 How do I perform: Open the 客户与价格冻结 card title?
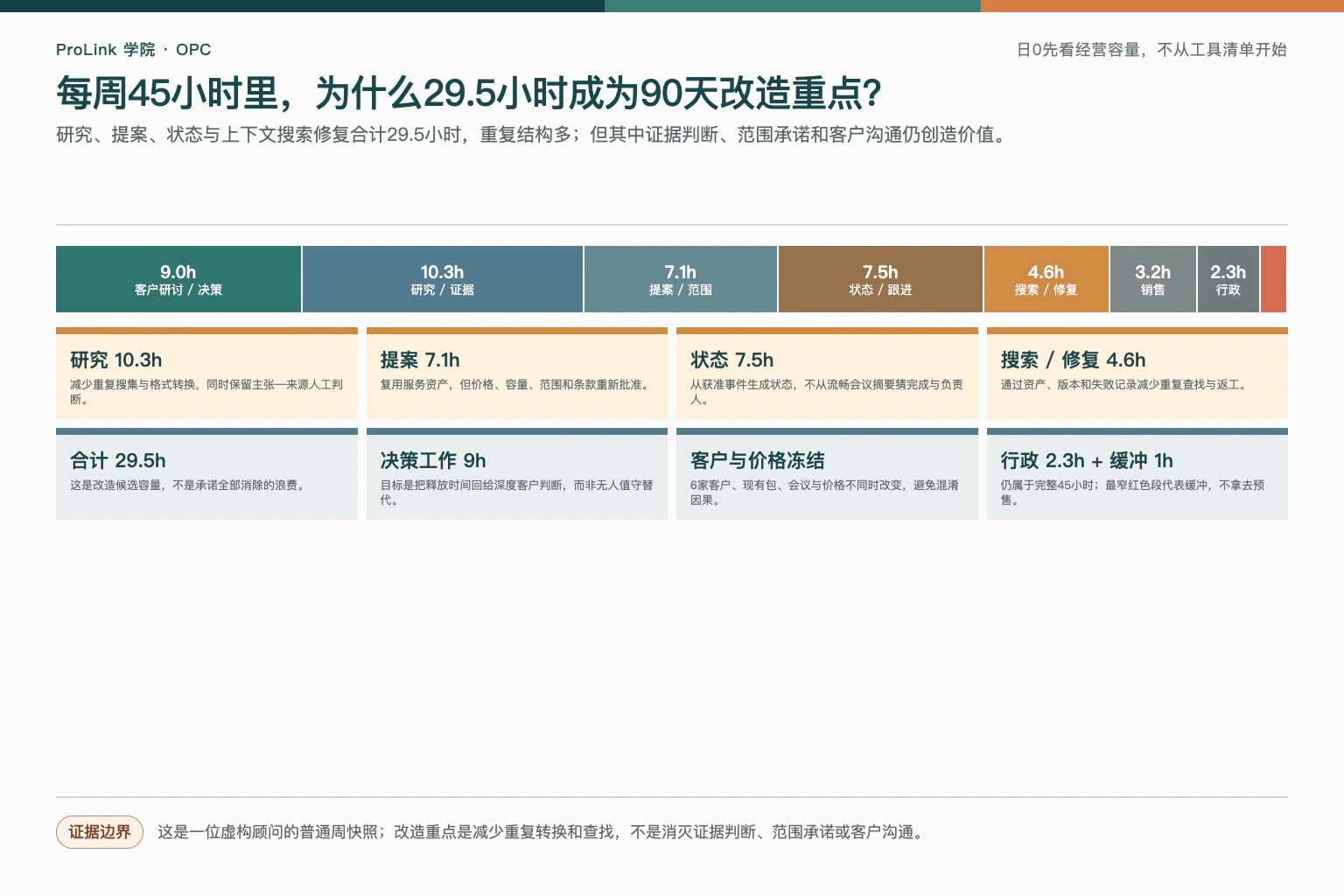[758, 461]
